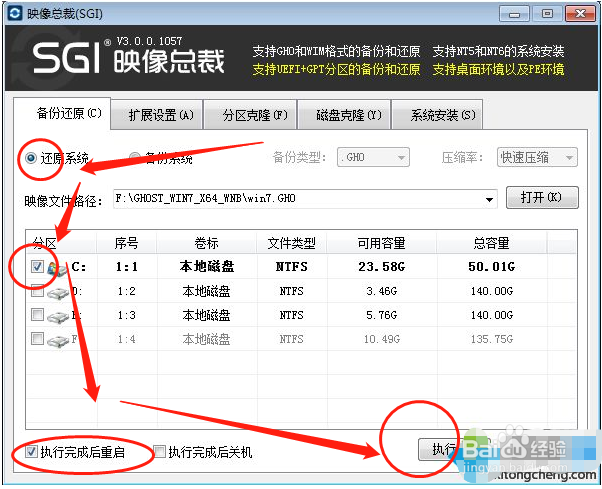Image resolution: width=602 pixels, height=489 pixels.
Task: Check the partition checkbox in row 1:3
Action: point(37,315)
